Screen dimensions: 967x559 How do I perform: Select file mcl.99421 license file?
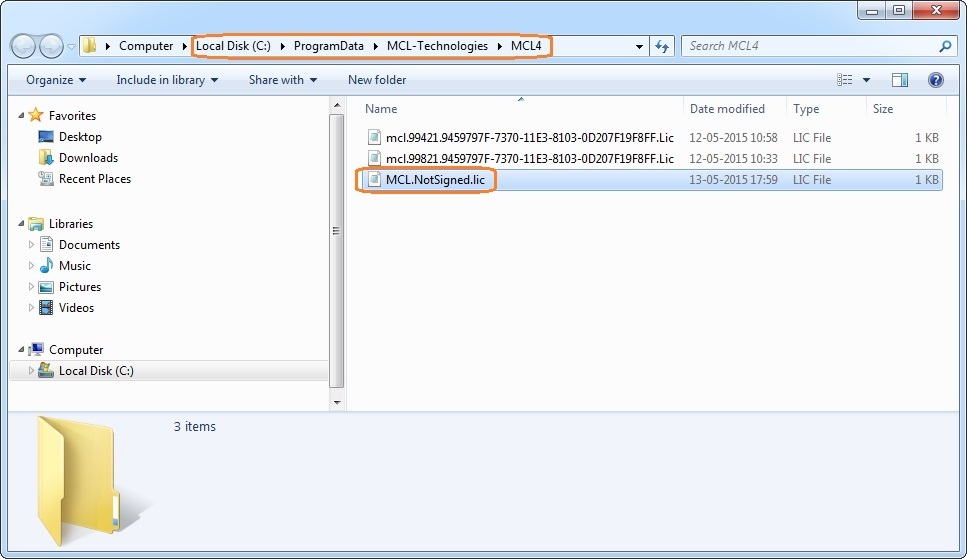530,138
